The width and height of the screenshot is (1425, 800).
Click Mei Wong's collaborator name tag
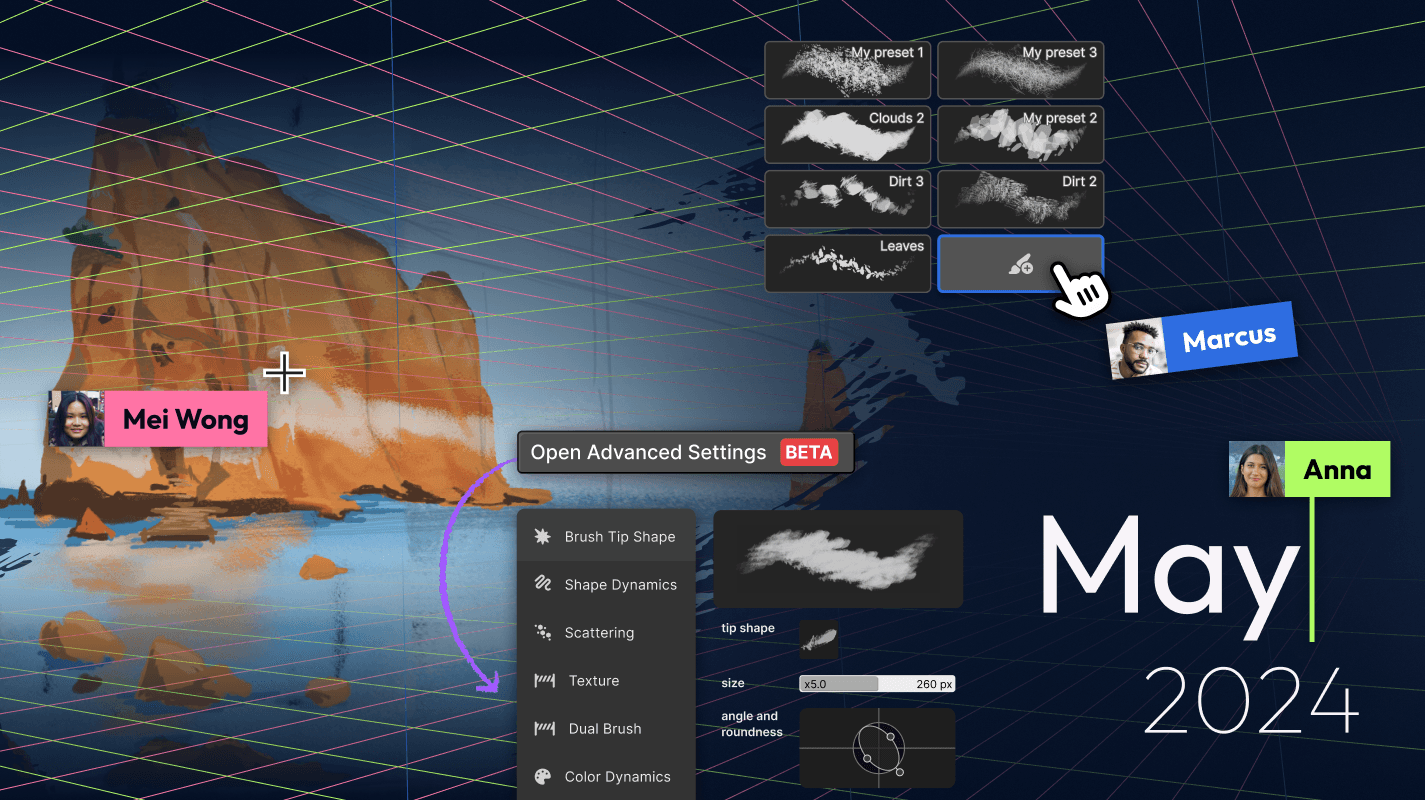(185, 419)
